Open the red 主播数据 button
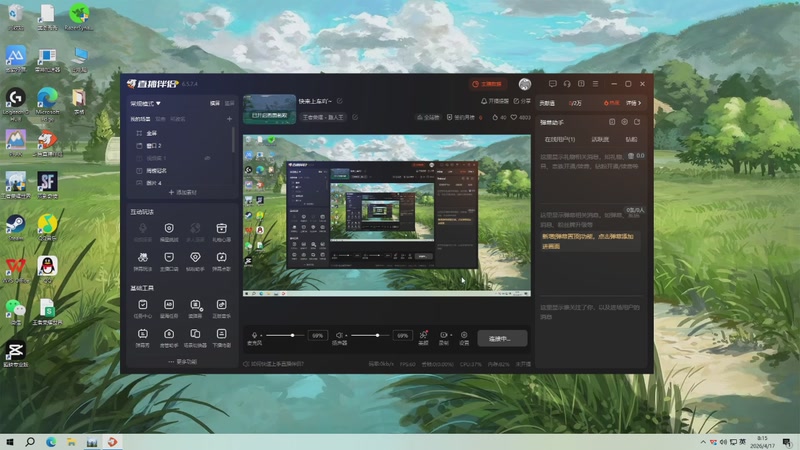 click(488, 84)
